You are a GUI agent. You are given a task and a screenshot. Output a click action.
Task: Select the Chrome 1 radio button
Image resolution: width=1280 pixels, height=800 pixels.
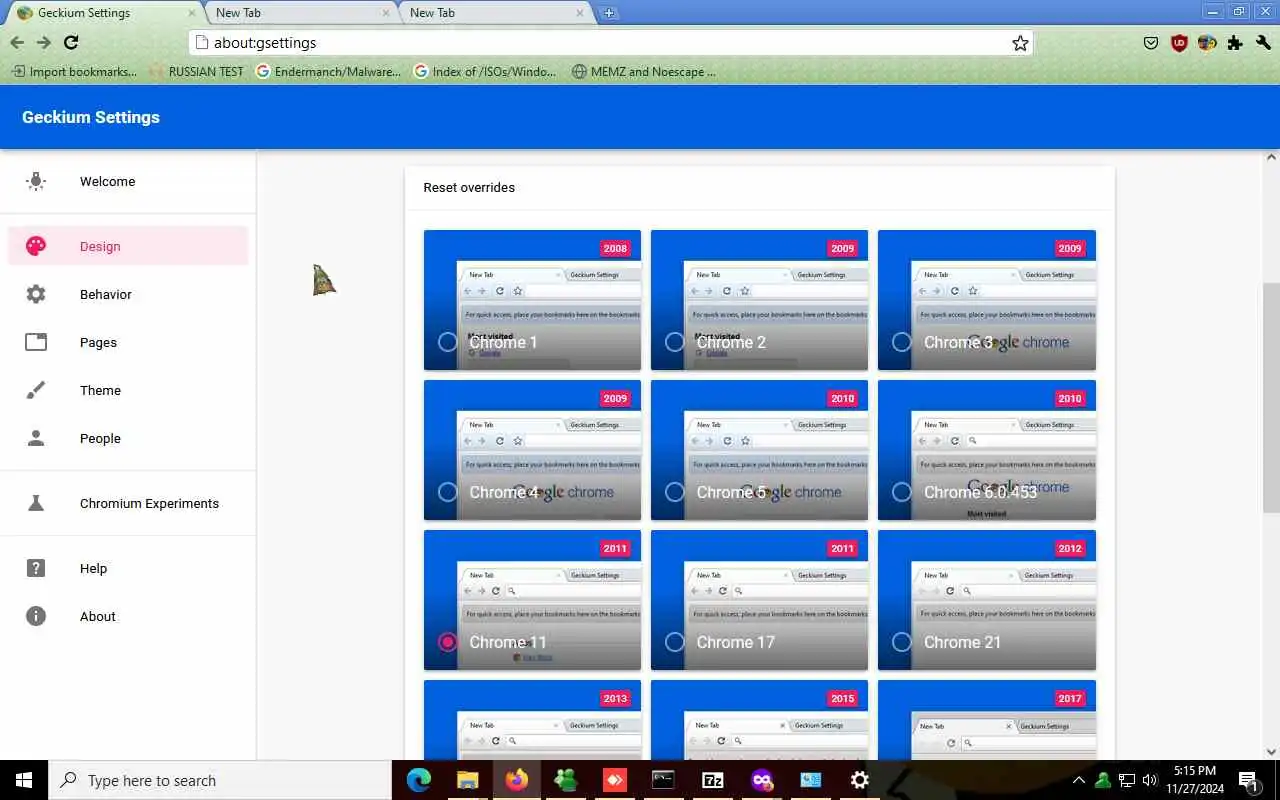pos(448,342)
